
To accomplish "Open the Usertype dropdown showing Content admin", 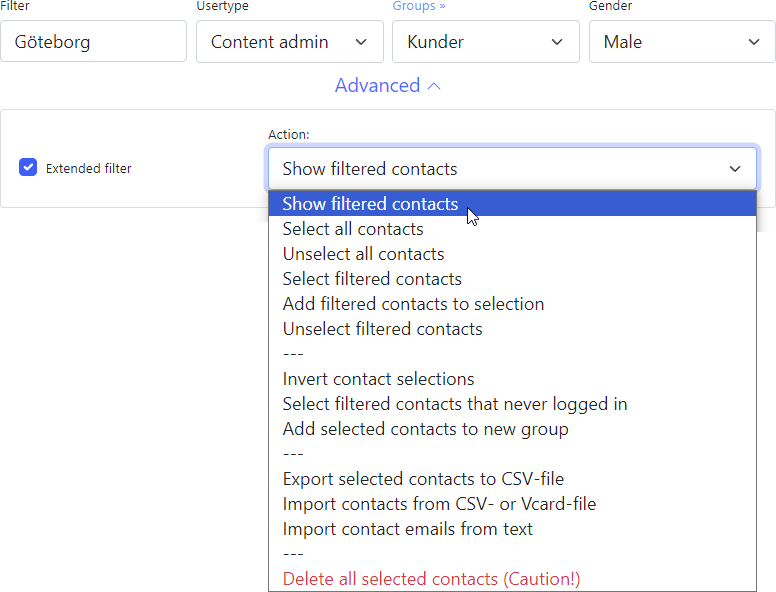I will coord(290,42).
